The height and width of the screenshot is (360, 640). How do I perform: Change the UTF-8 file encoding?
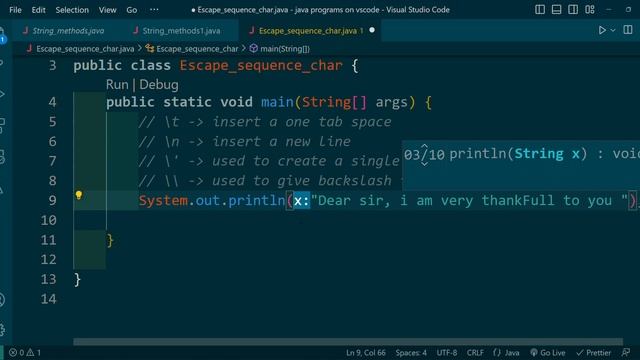coord(447,353)
